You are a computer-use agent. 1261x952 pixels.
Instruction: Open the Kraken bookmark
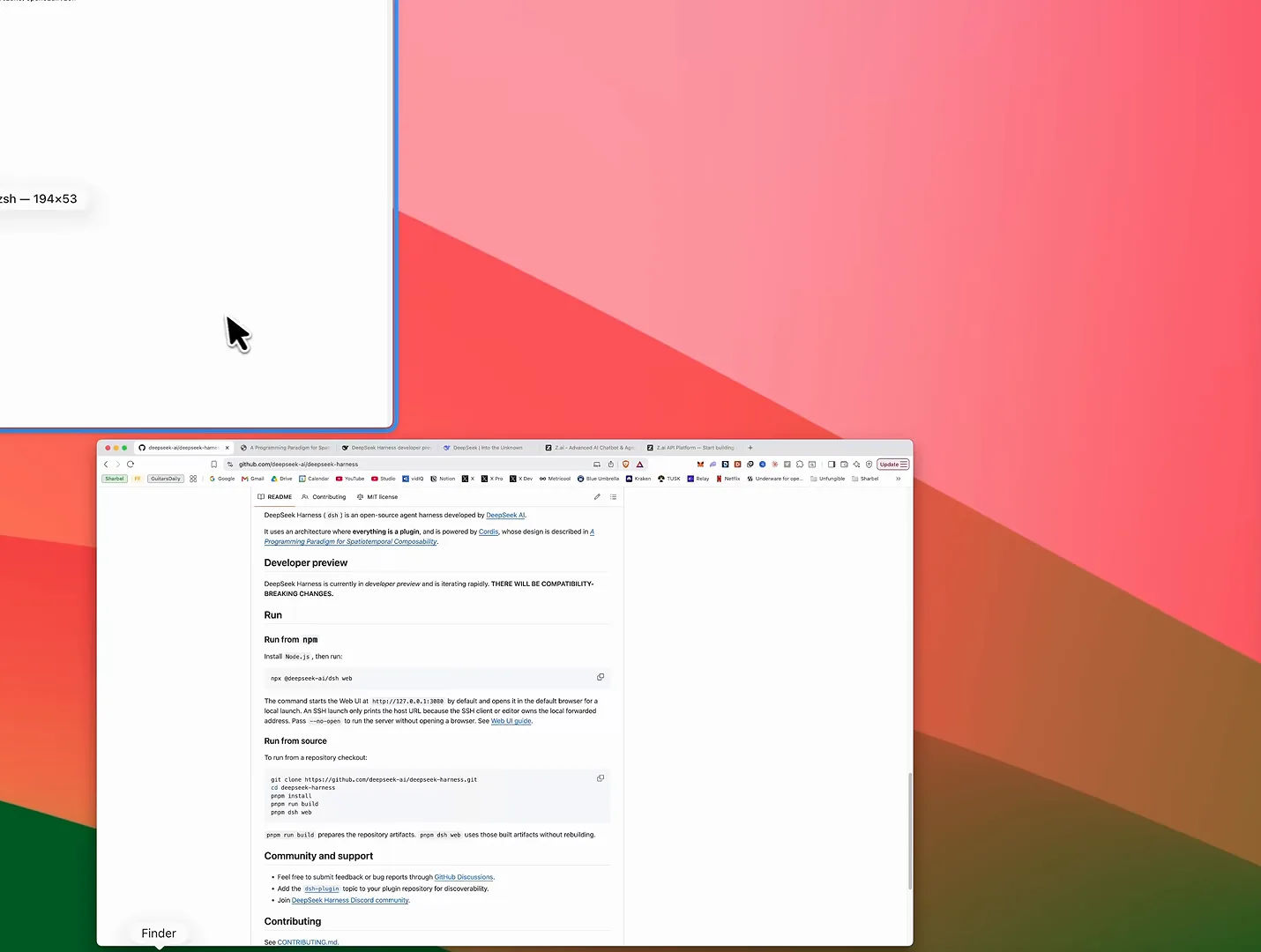[638, 479]
